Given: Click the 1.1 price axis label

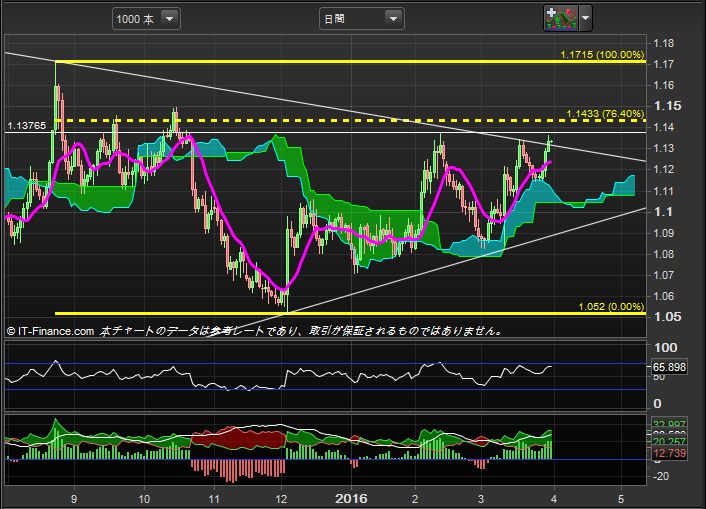Looking at the screenshot, I should [663, 212].
